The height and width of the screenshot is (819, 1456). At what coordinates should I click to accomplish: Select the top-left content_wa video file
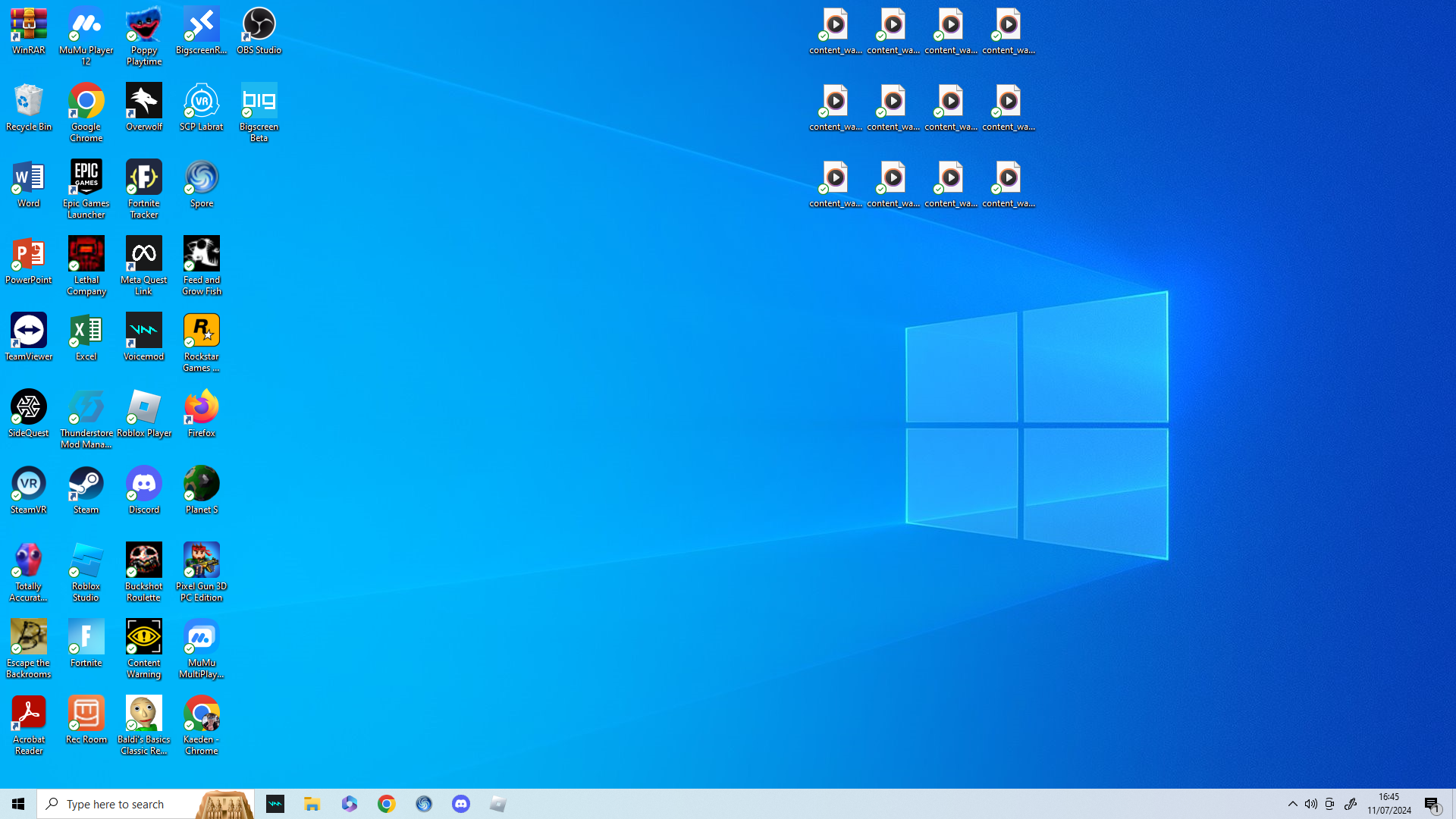[x=836, y=30]
